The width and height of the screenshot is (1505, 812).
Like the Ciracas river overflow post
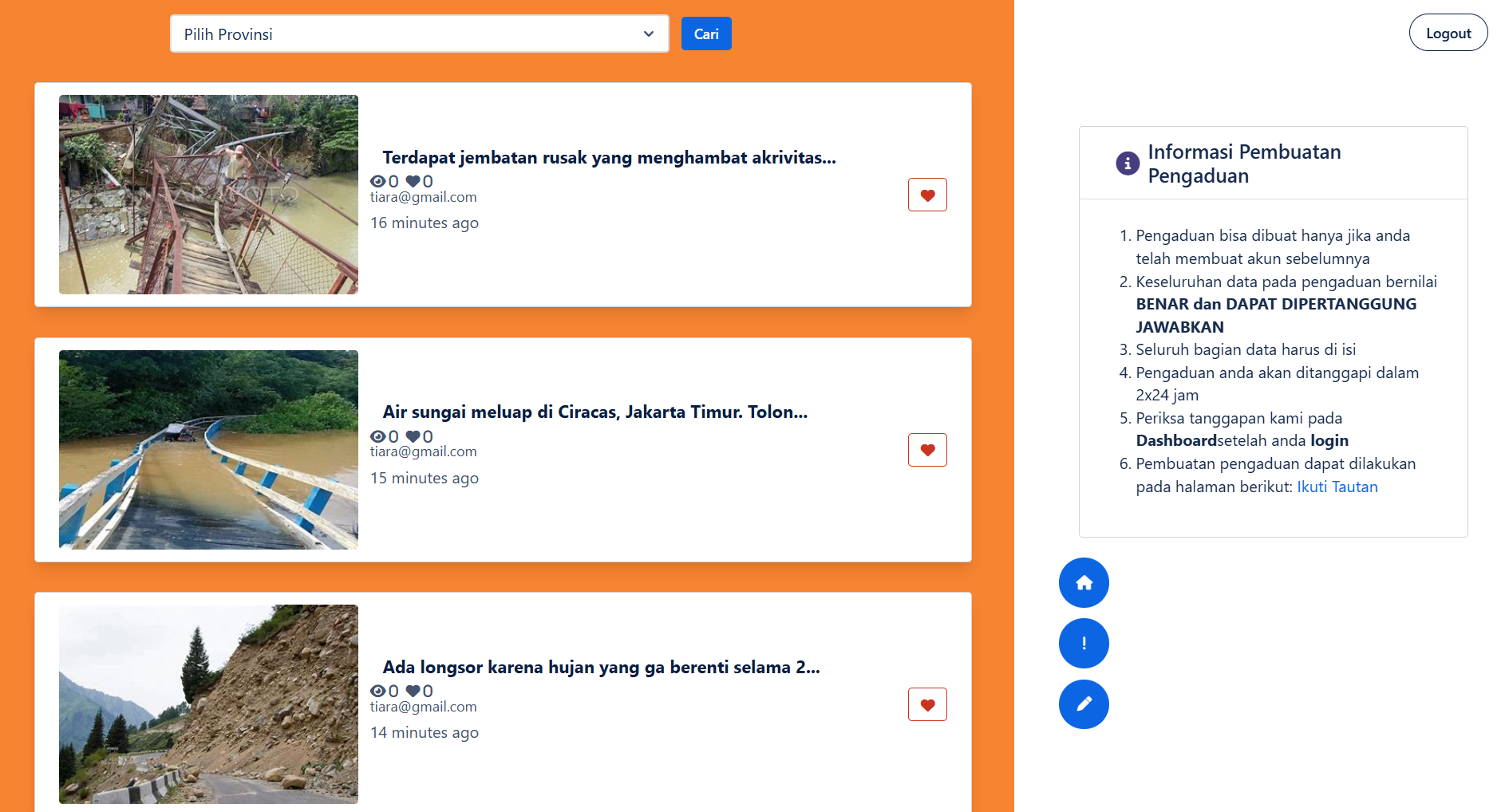[x=927, y=450]
